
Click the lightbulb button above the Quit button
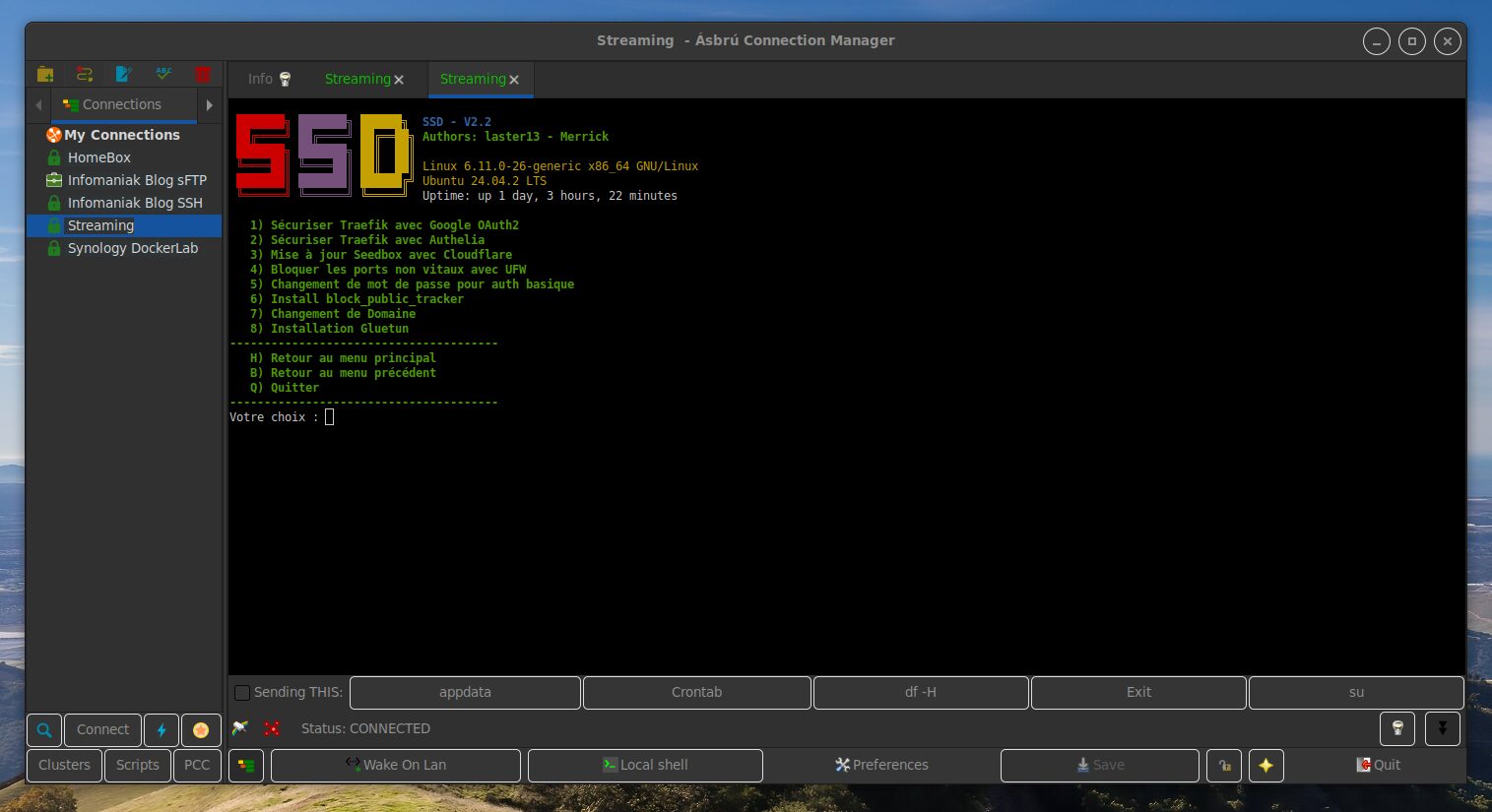1397,729
